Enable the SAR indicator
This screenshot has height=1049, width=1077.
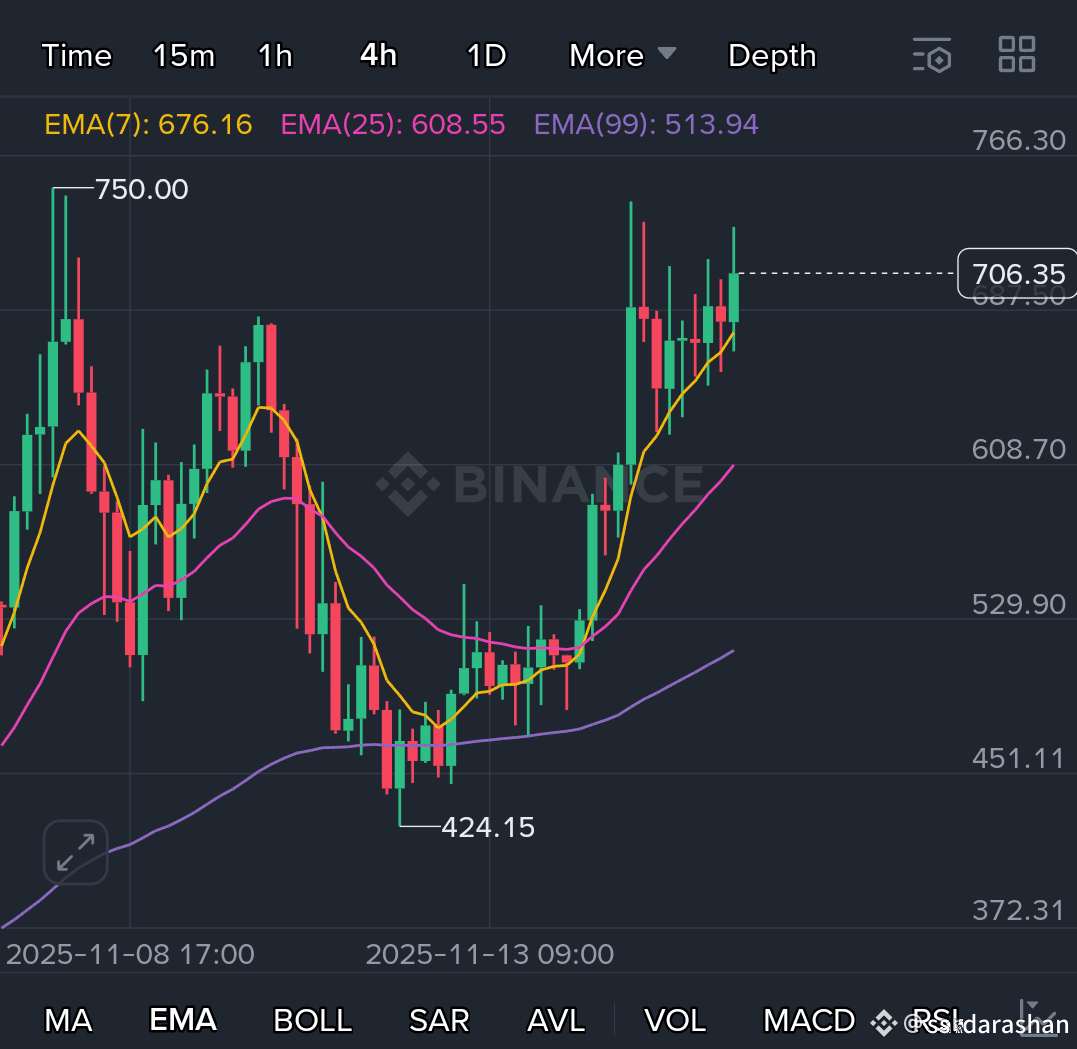(439, 1020)
